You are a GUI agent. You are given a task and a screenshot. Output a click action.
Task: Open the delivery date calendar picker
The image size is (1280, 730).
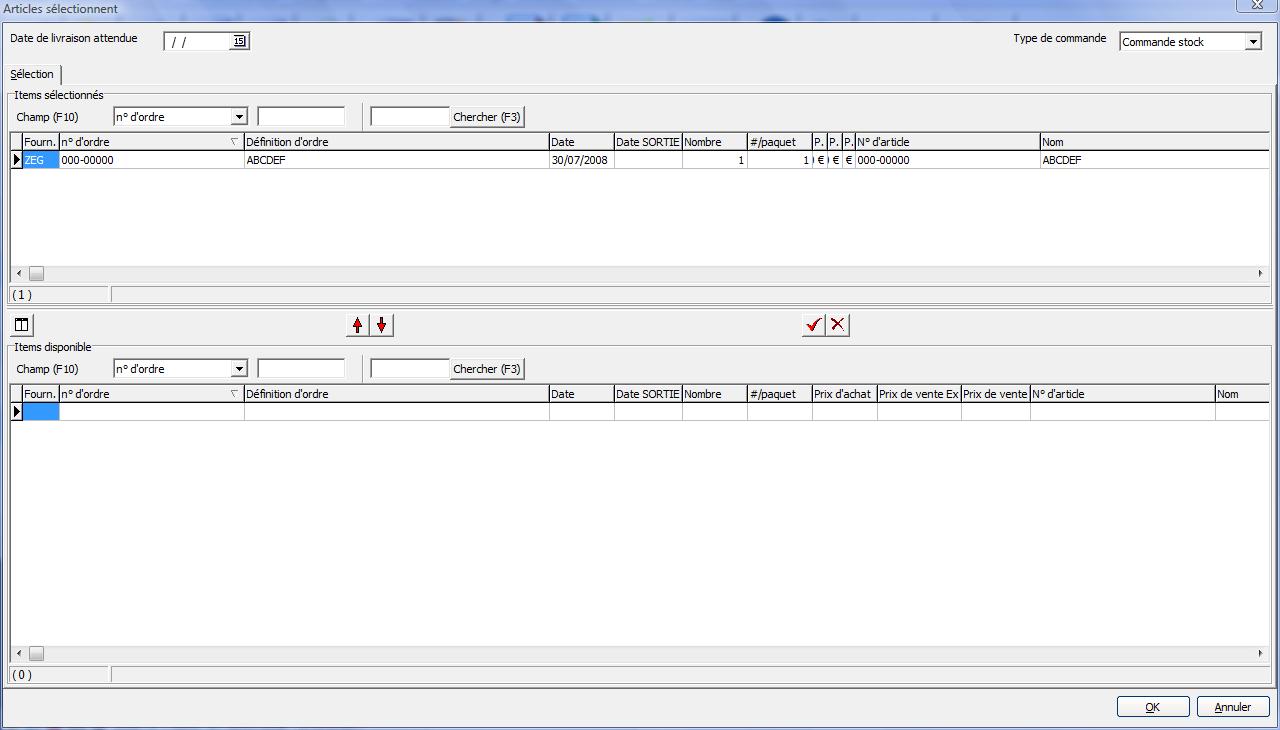click(x=239, y=41)
